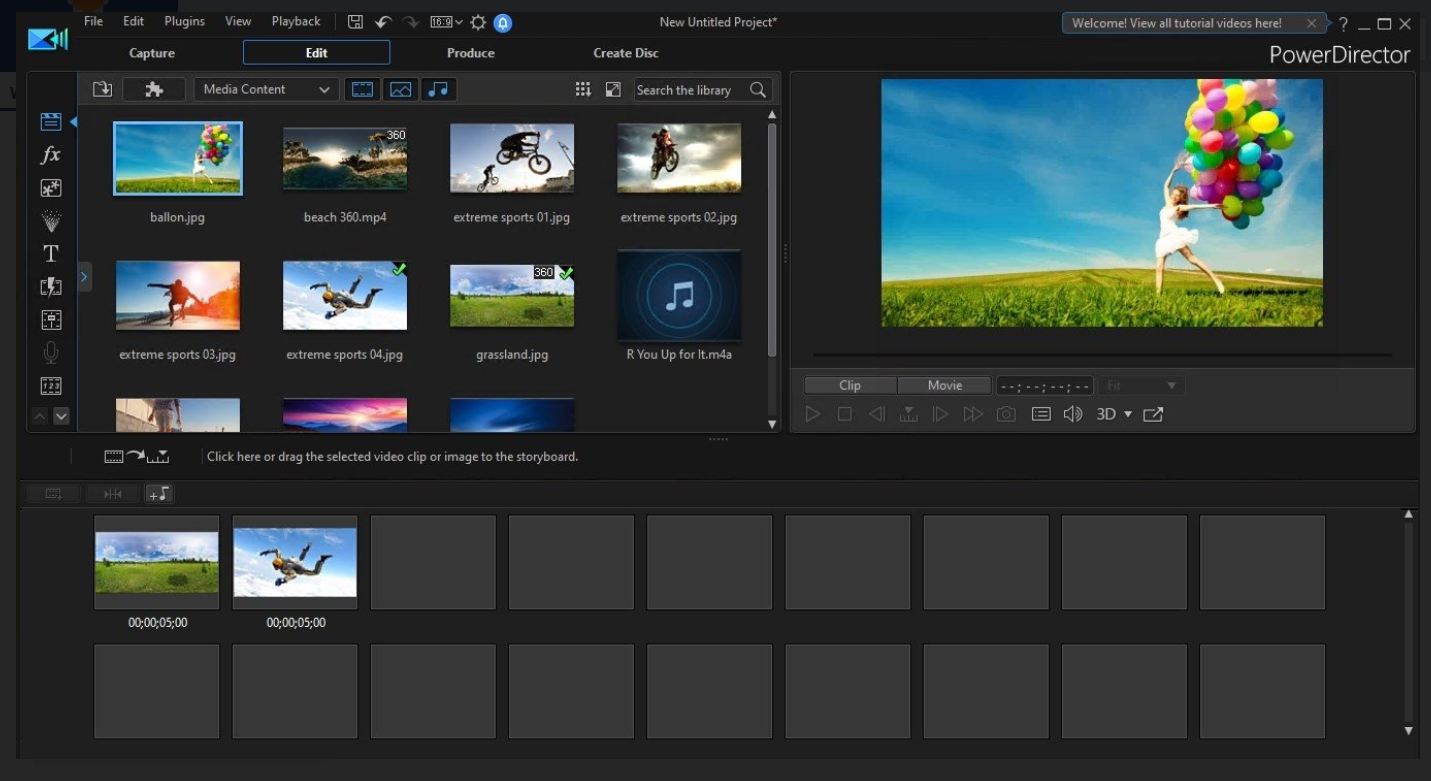Switch to the Capture tab
Viewport: 1431px width, 781px height.
tap(152, 53)
